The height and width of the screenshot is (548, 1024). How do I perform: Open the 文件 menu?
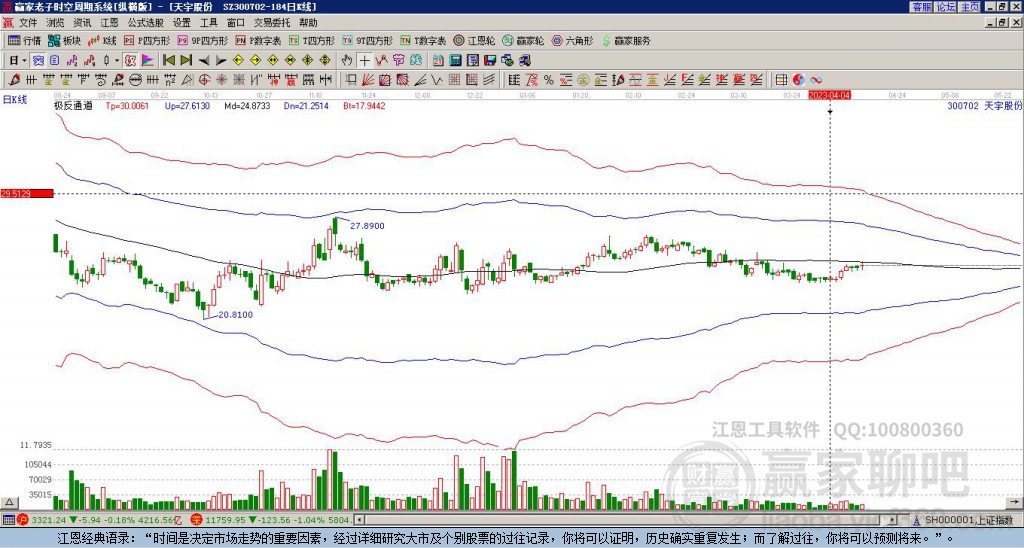[28, 23]
